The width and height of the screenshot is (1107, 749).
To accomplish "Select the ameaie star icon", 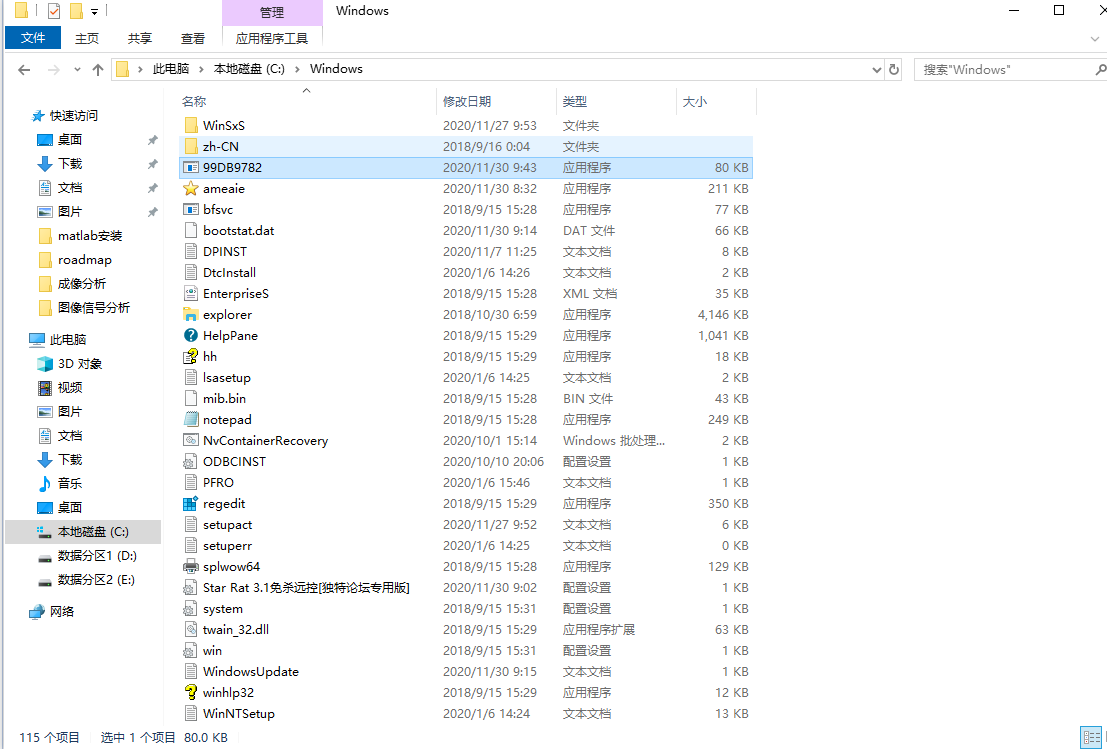I will coord(191,188).
